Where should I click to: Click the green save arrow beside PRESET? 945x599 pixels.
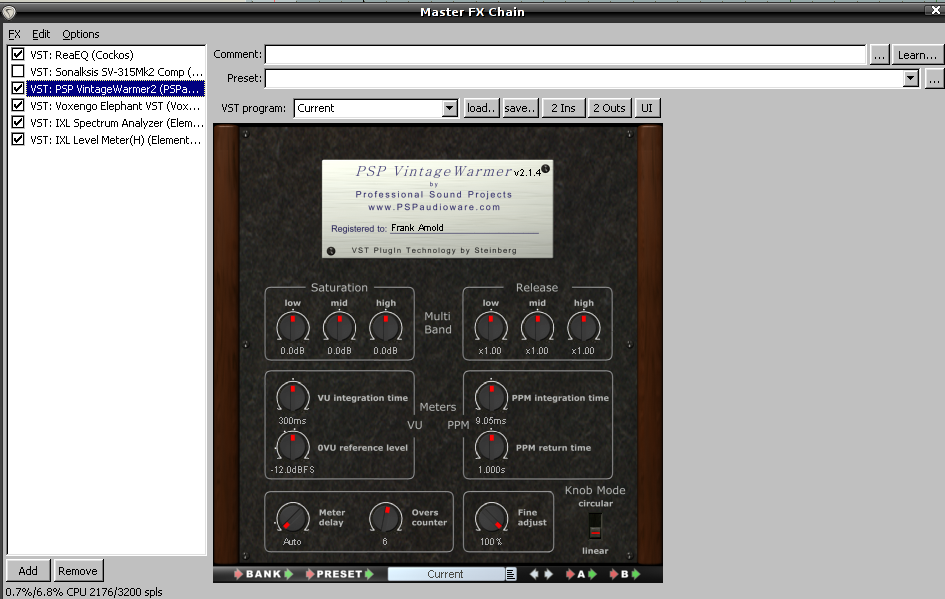(369, 574)
